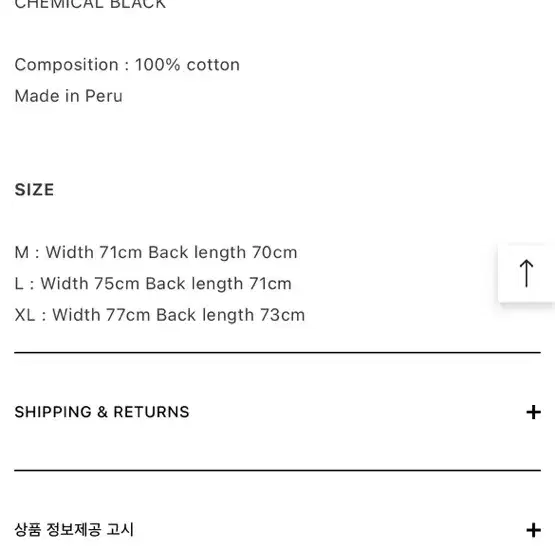Click the CHEMICAL BLACK color name
This screenshot has width=555, height=555.
(x=90, y=5)
